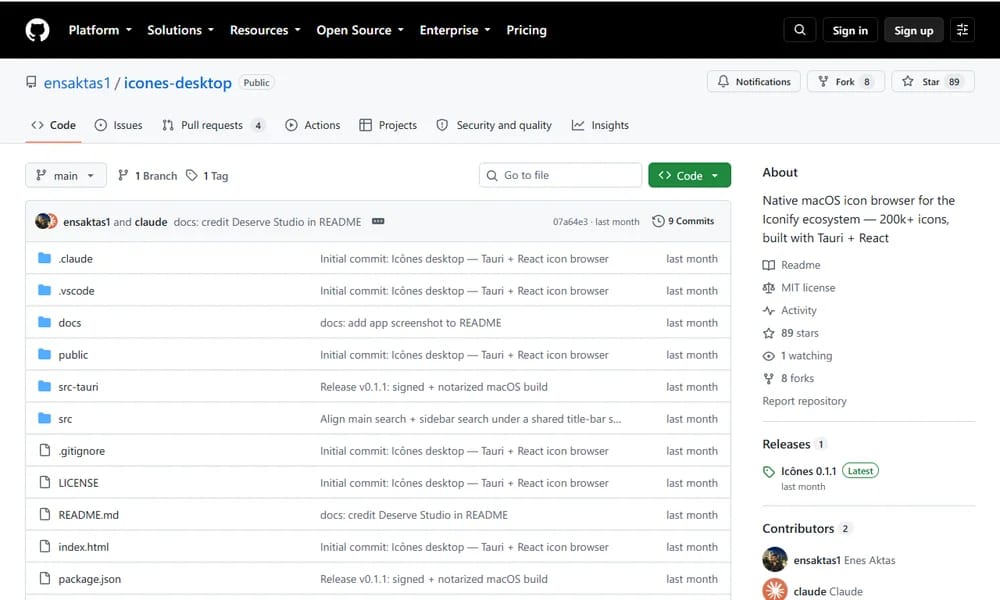Click the .vscode folder icon

click(44, 290)
